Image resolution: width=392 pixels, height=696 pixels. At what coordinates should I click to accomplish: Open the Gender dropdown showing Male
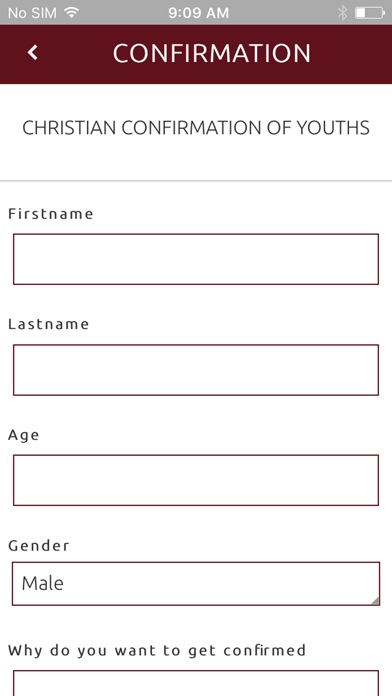pos(196,584)
